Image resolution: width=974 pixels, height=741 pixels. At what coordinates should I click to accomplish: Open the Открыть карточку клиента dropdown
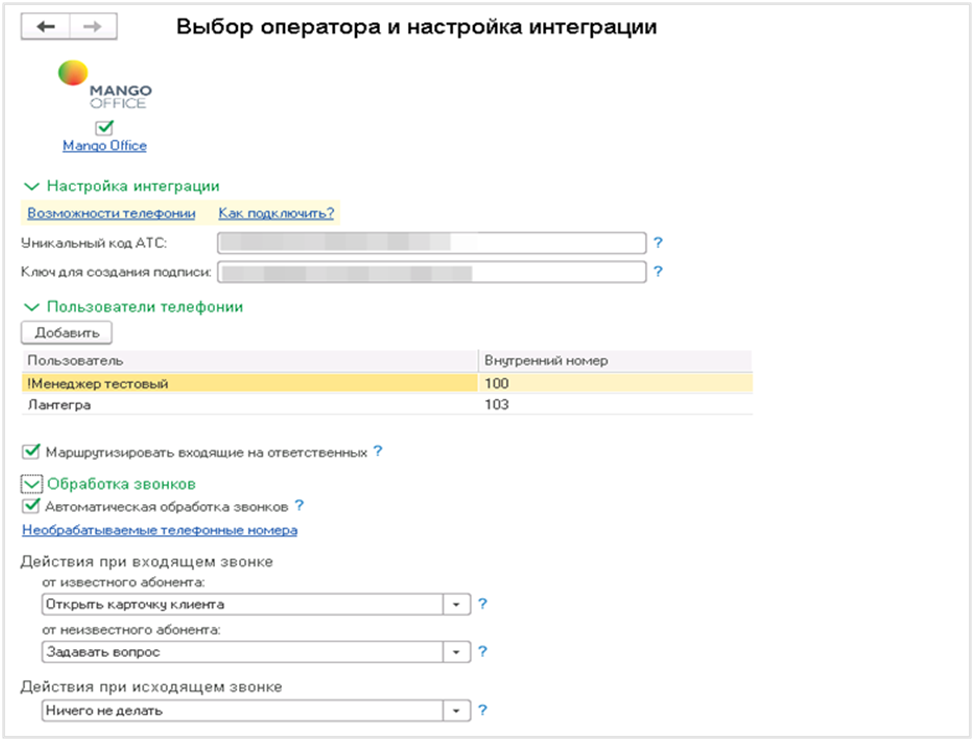[458, 605]
